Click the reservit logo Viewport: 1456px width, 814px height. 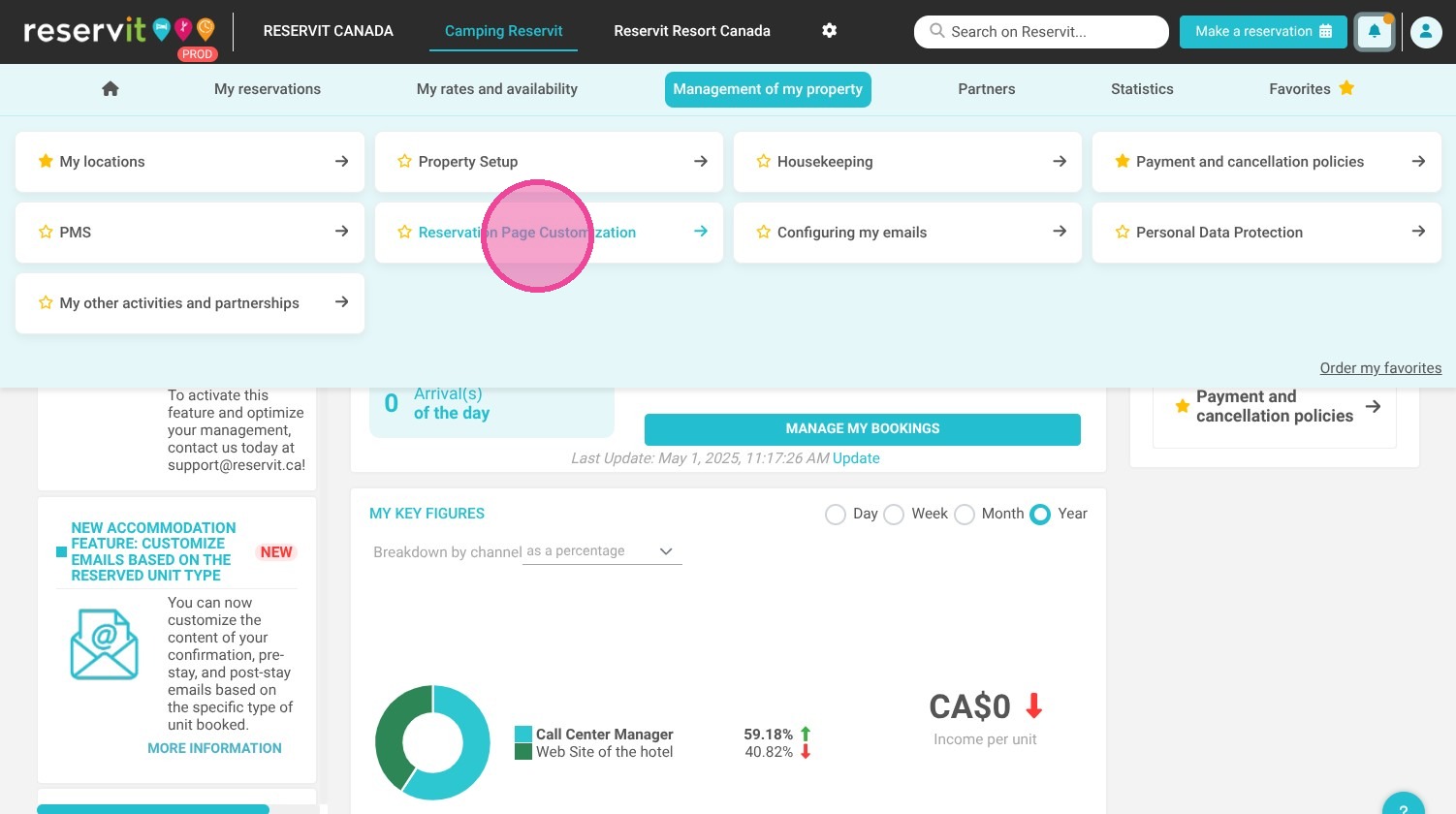coord(119,33)
